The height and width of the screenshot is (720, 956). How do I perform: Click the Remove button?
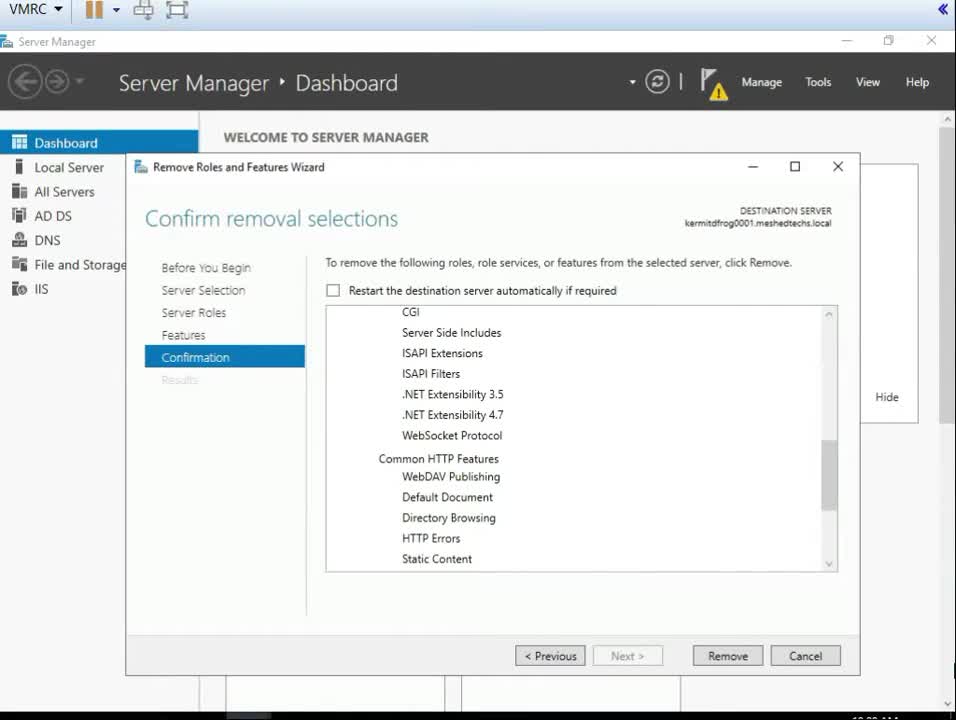coord(727,656)
